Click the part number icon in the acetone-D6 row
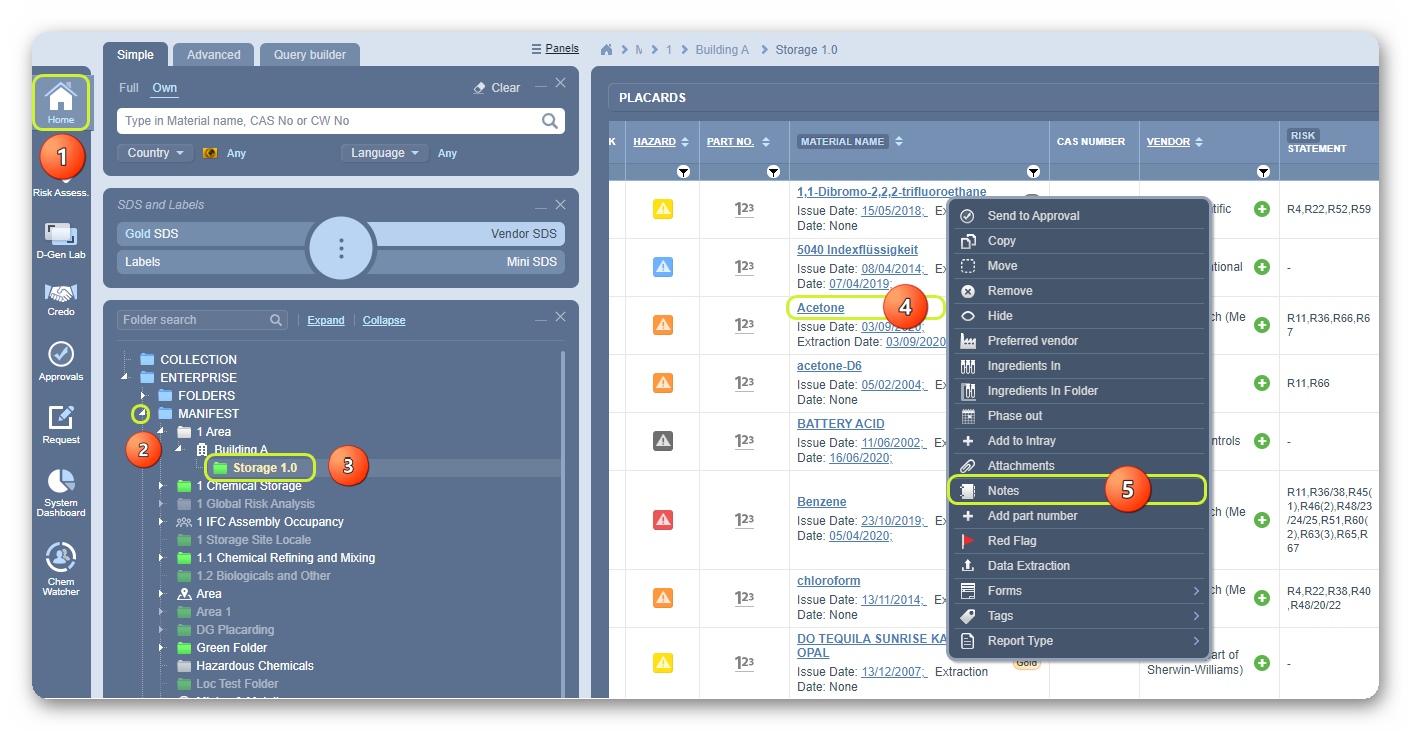 pyautogui.click(x=744, y=383)
